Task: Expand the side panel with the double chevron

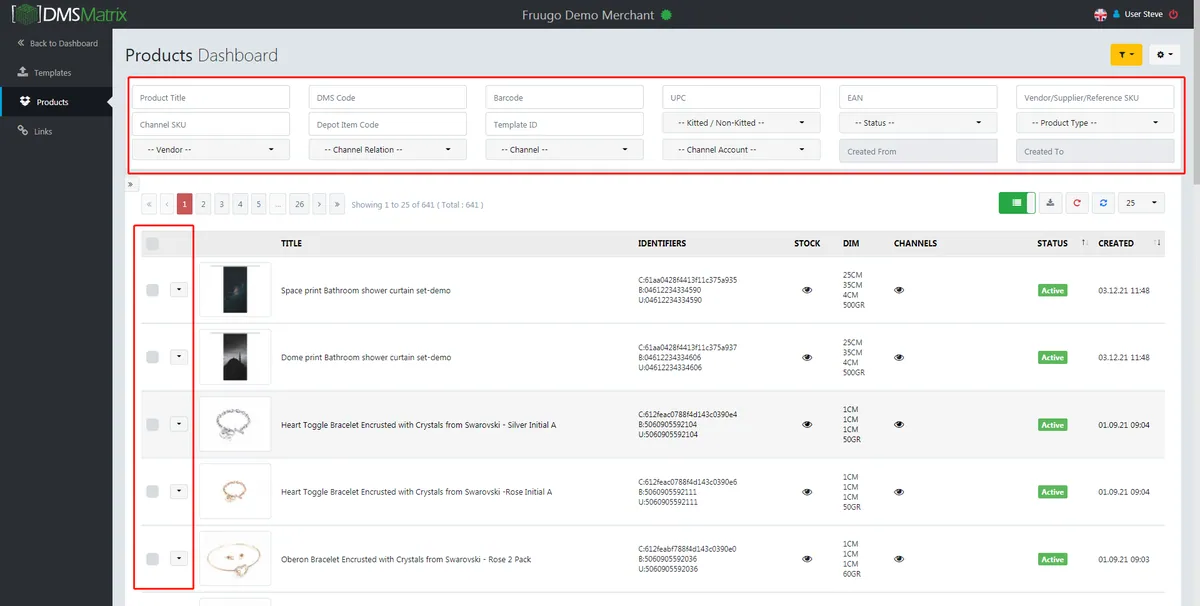Action: (130, 185)
